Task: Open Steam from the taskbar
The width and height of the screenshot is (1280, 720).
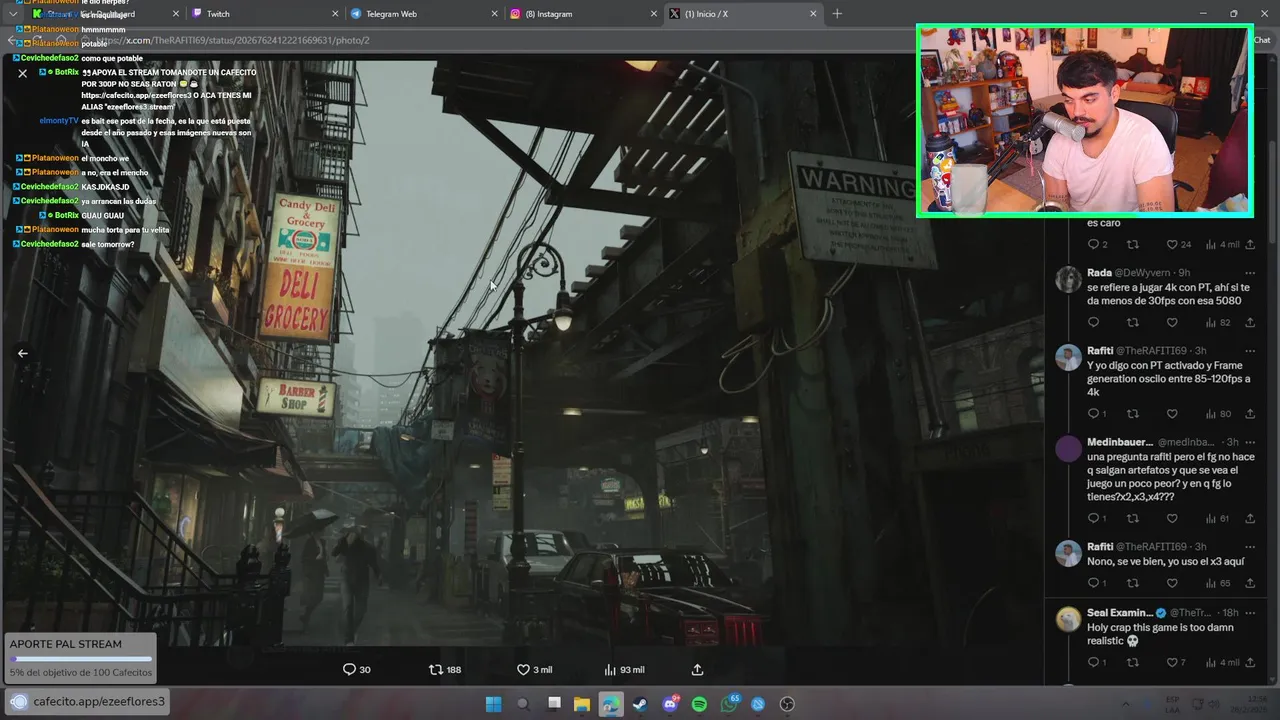Action: click(x=640, y=704)
